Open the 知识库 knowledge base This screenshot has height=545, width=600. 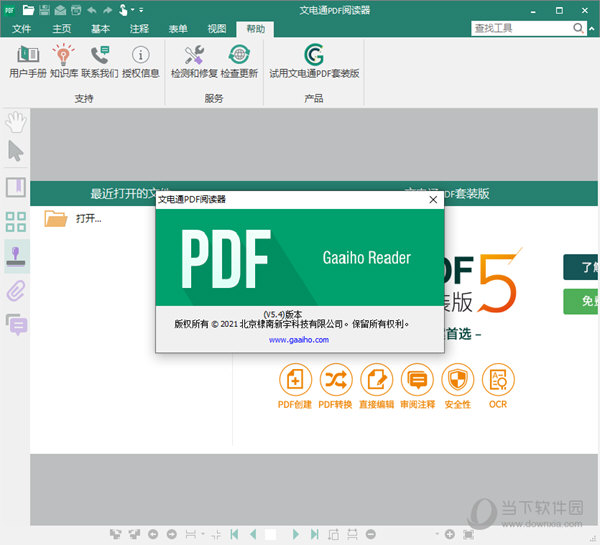click(64, 61)
